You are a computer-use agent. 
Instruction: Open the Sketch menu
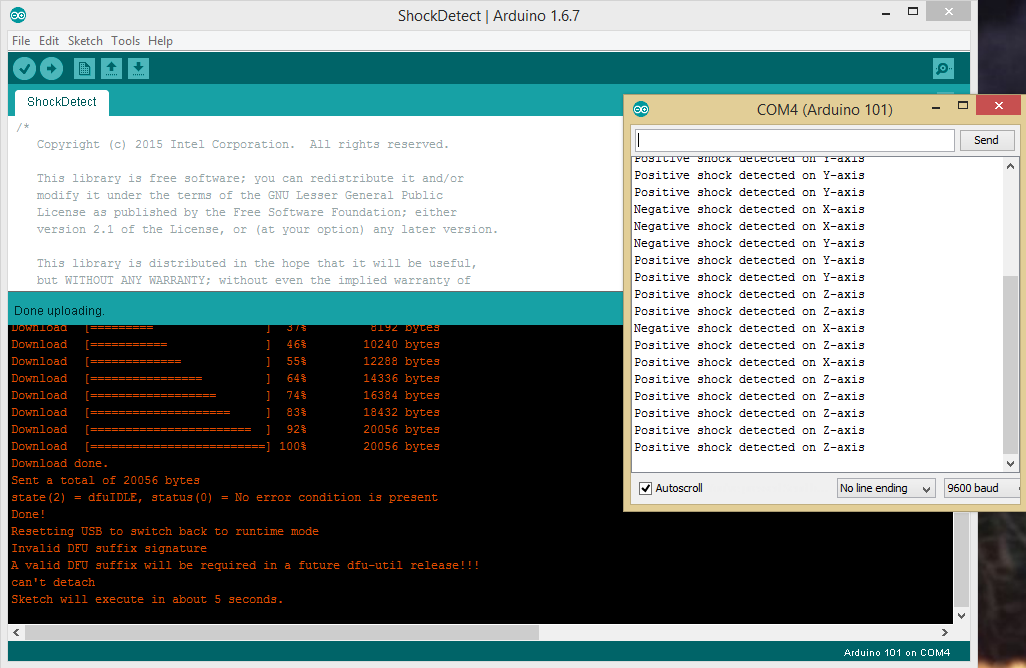click(x=85, y=41)
